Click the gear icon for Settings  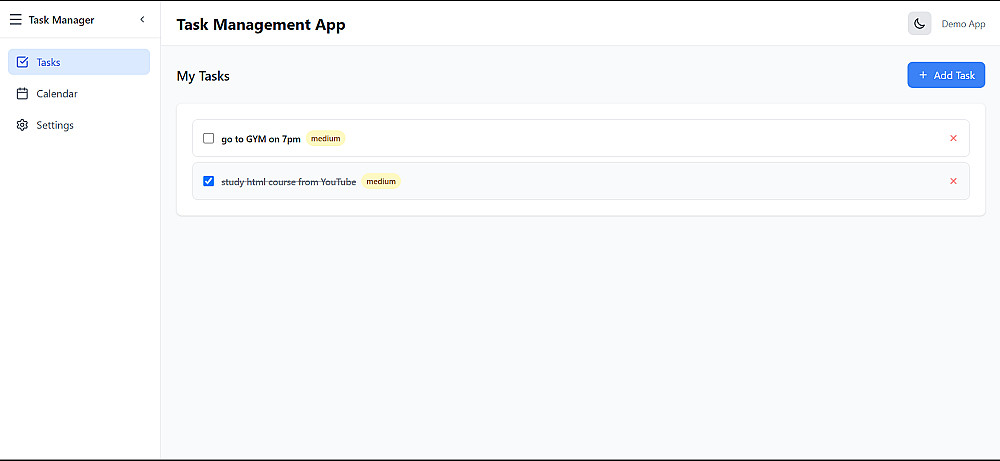point(23,125)
